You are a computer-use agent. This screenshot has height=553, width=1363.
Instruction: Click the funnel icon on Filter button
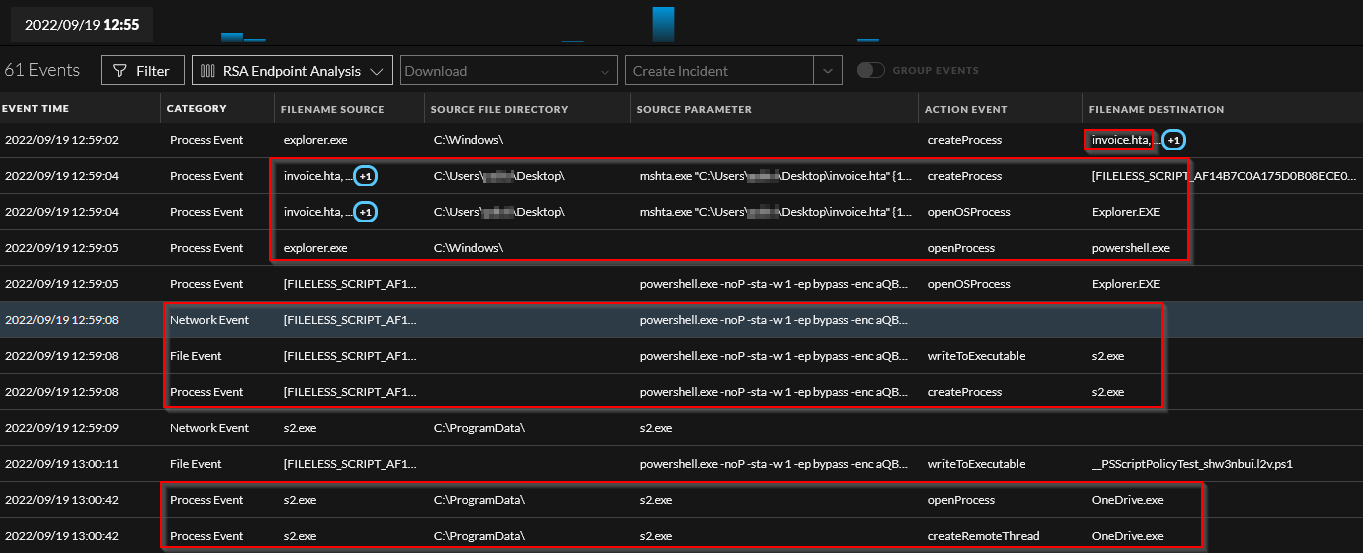click(x=119, y=71)
